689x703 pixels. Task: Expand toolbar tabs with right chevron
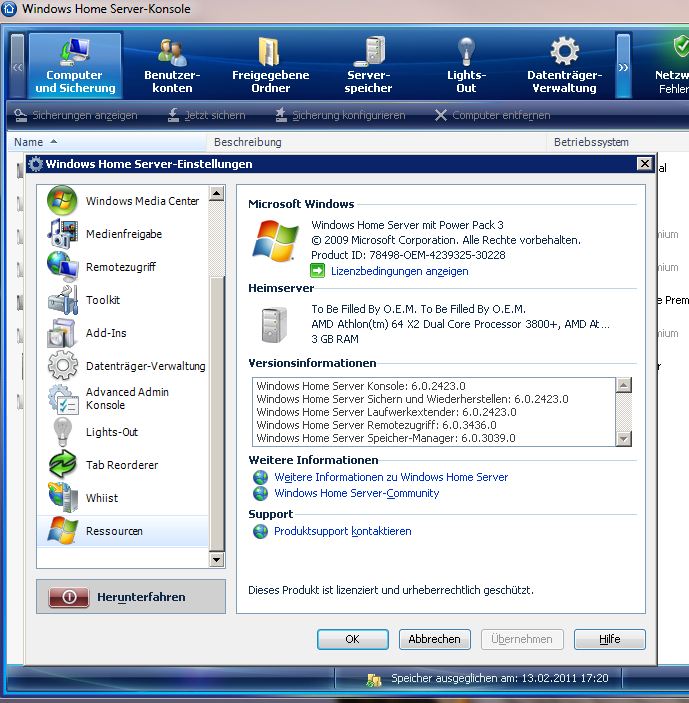point(623,67)
